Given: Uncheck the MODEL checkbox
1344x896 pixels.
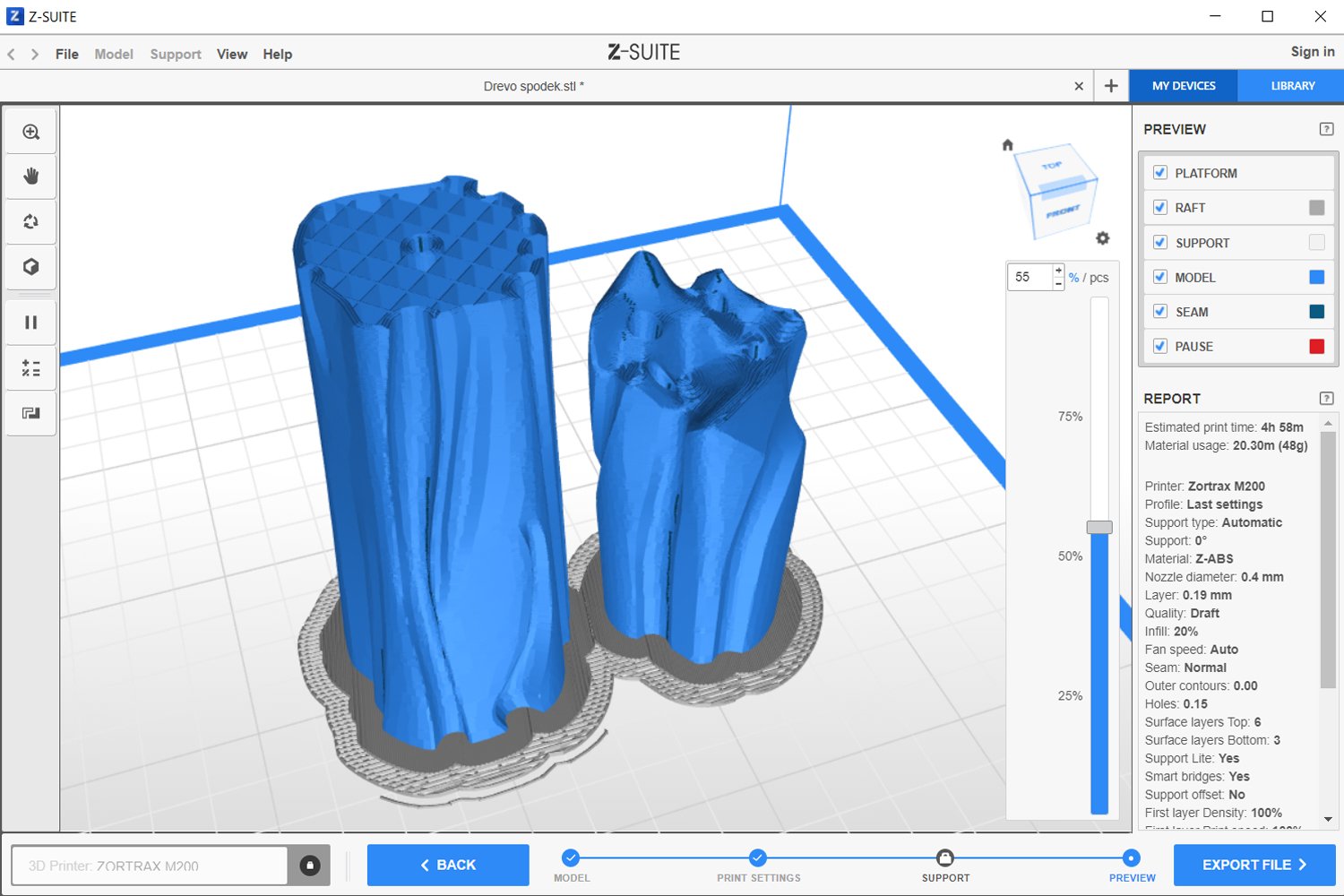Looking at the screenshot, I should pyautogui.click(x=1160, y=277).
